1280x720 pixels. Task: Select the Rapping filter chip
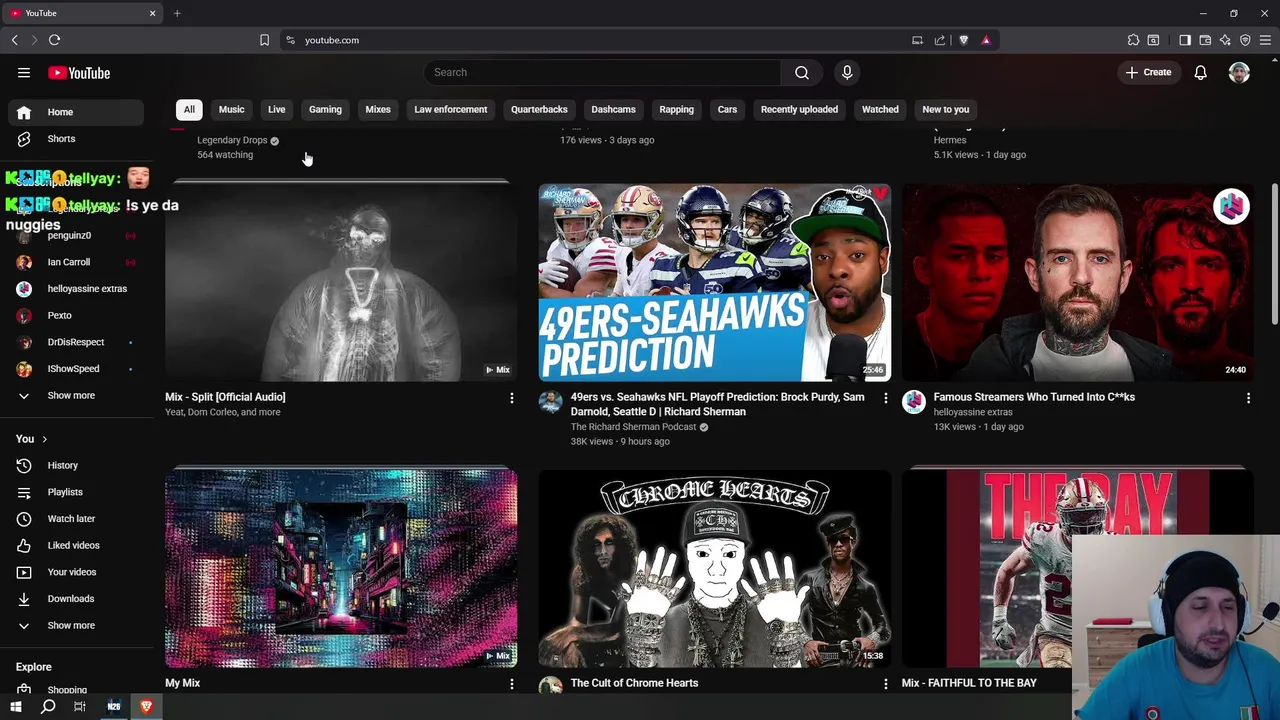pos(676,109)
